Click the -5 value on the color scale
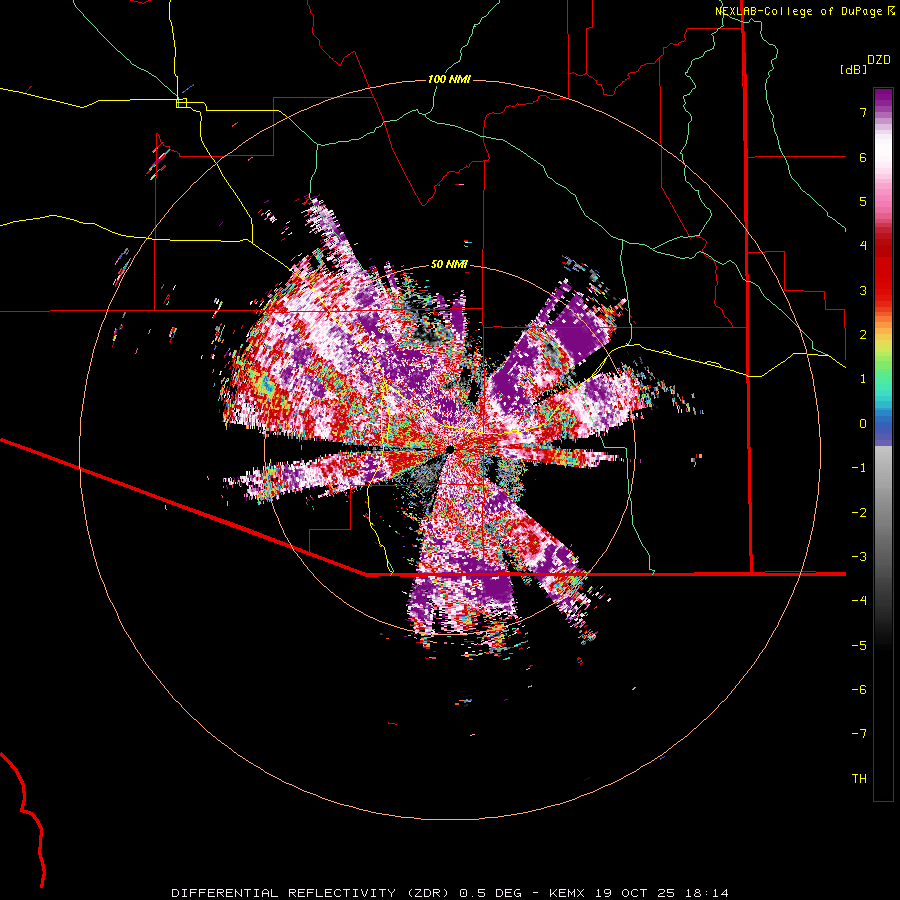The width and height of the screenshot is (900, 900). click(x=859, y=645)
